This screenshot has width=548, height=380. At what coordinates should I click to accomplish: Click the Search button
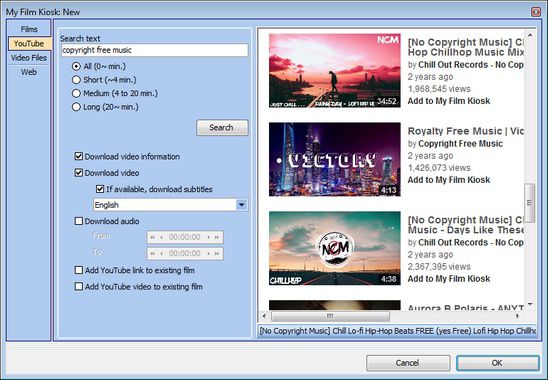click(x=222, y=128)
